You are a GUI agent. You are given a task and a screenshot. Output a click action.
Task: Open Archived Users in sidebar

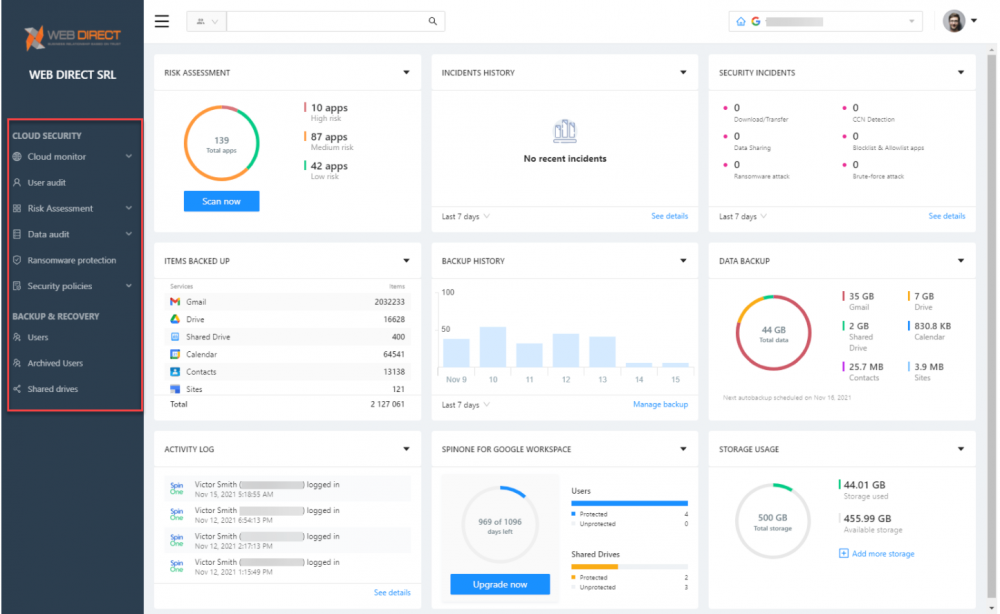coord(55,363)
